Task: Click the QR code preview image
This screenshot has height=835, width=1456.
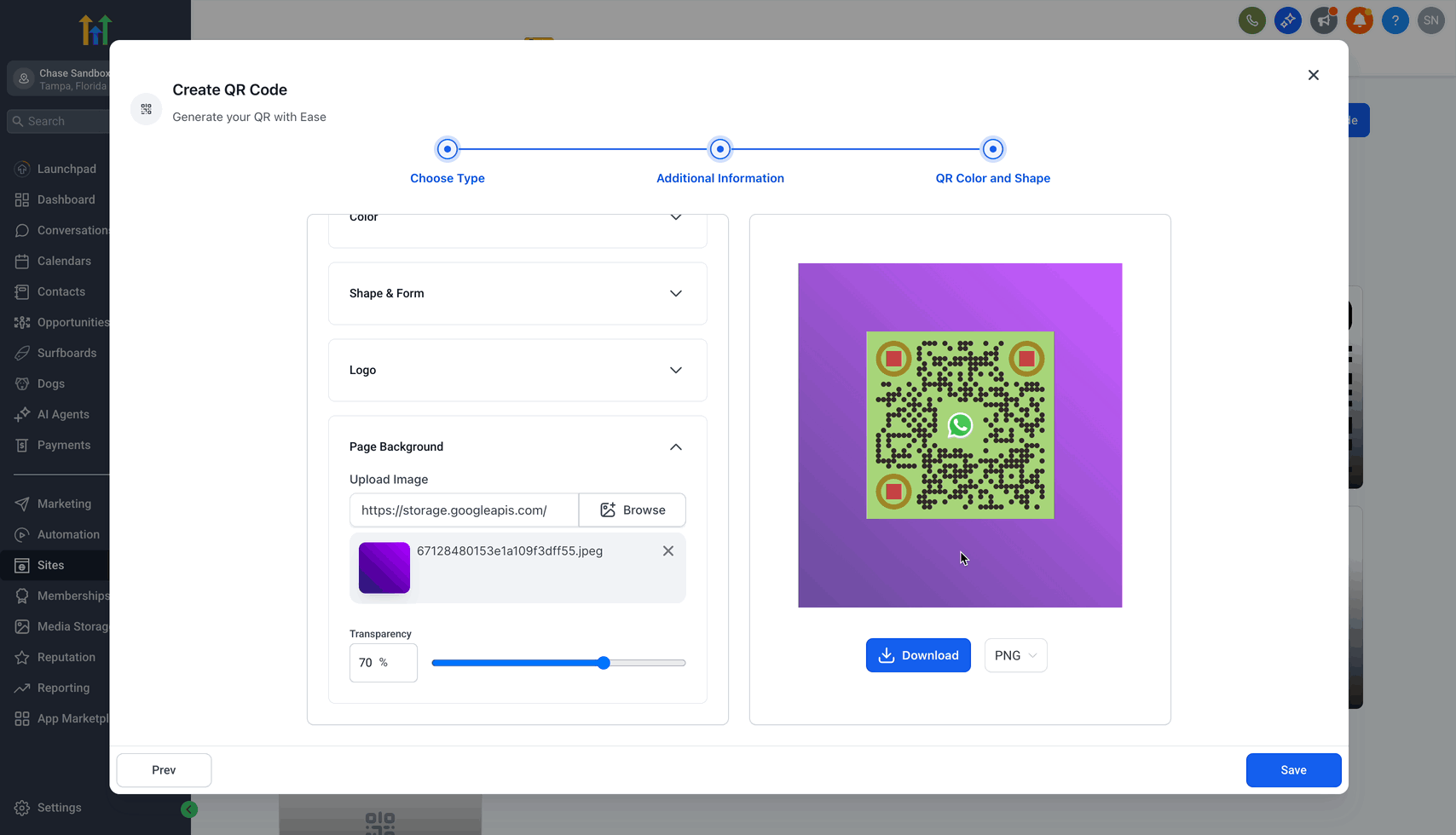Action: [x=960, y=435]
